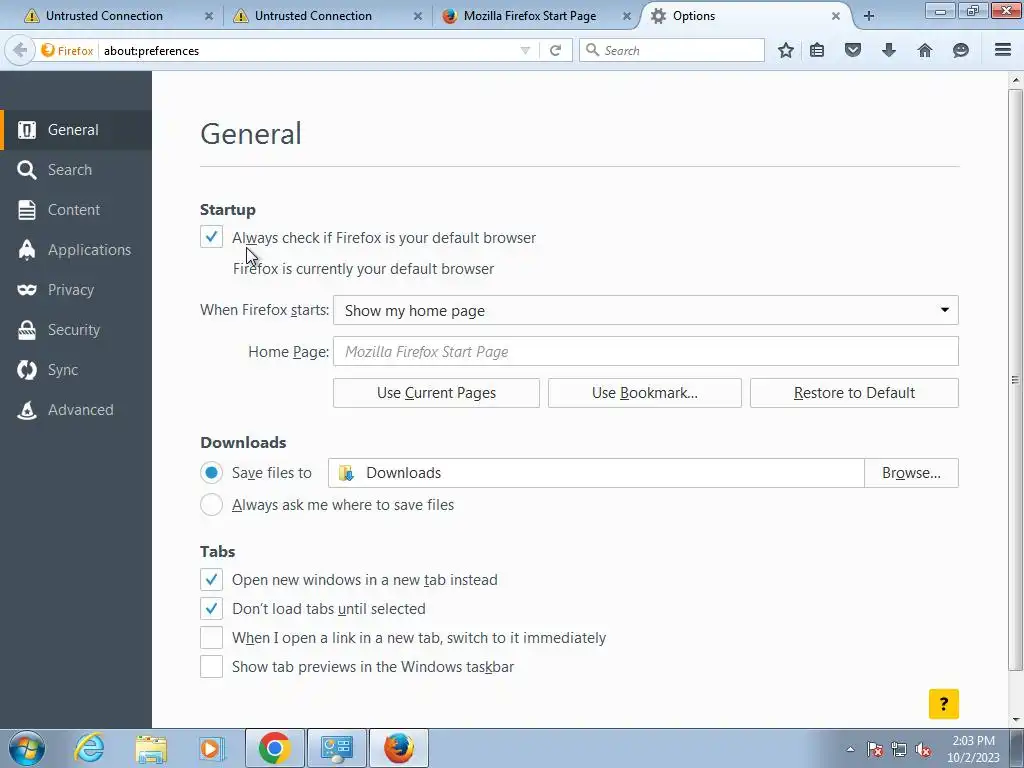The height and width of the screenshot is (768, 1024).
Task: Toggle Open new windows in a new tab
Action: (211, 579)
